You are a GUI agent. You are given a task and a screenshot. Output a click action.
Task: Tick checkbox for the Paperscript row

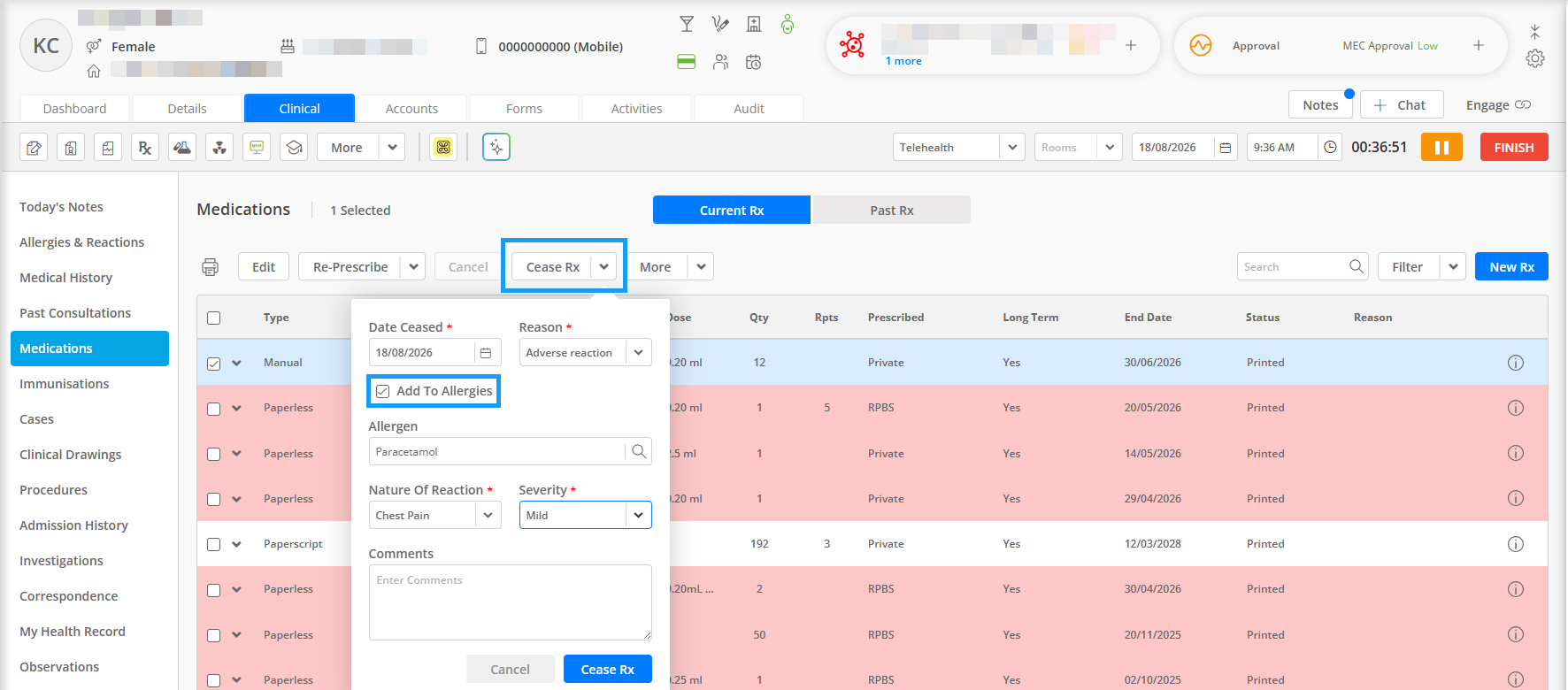click(213, 544)
